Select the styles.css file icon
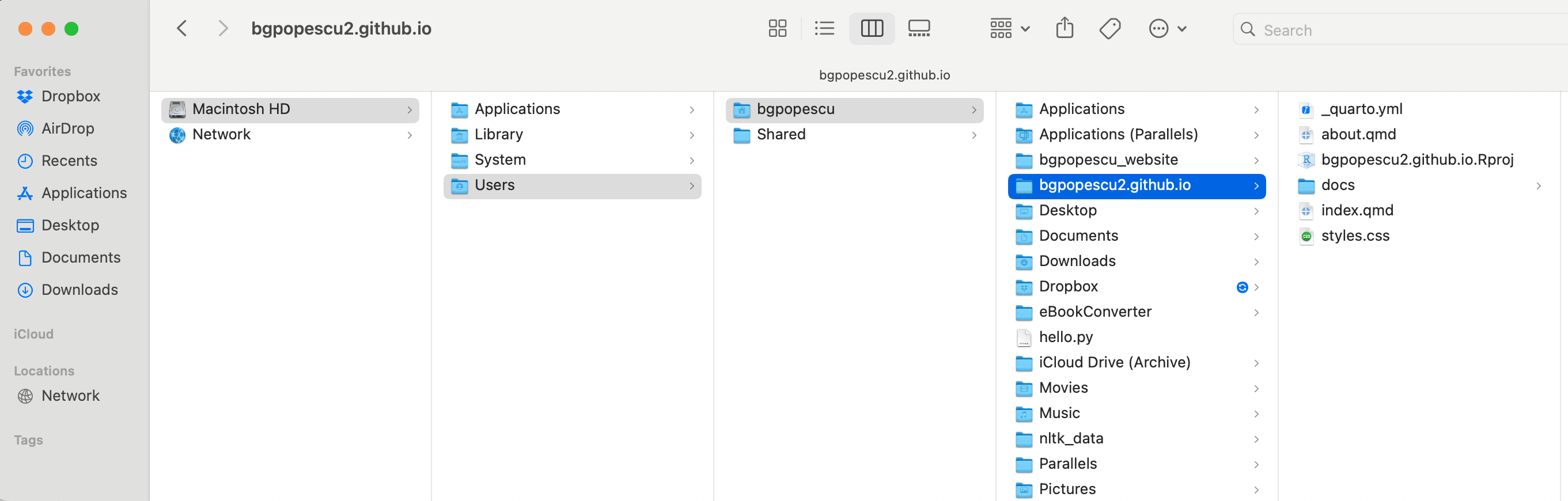Screen dimensions: 1568x501 tap(1306, 236)
